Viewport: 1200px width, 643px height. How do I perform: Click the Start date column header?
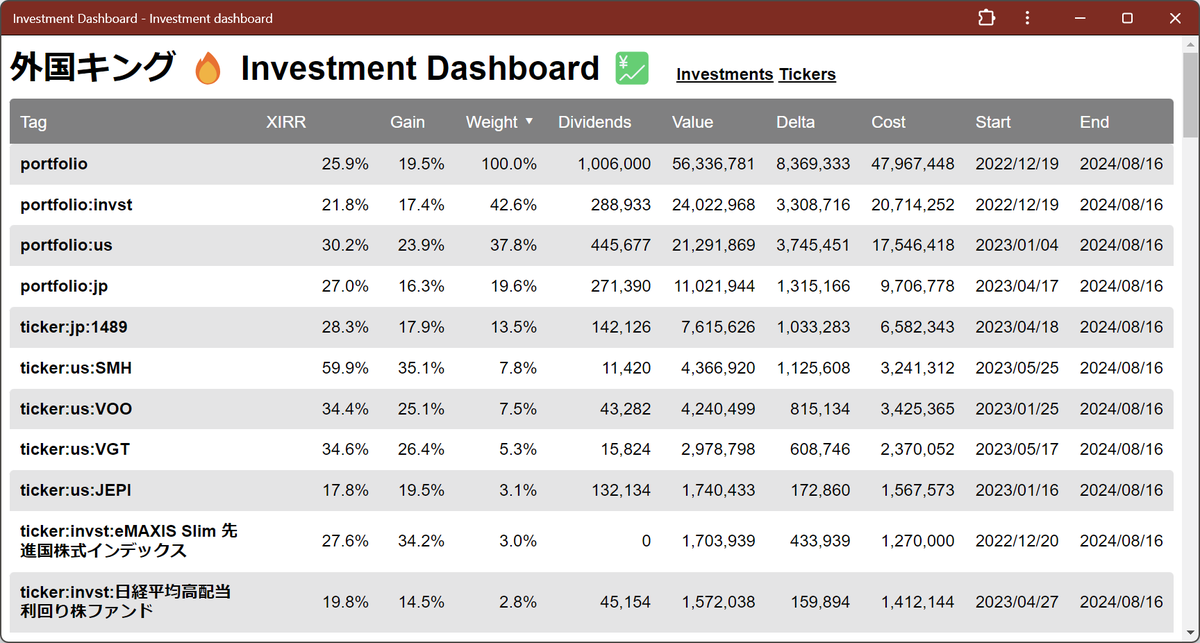[993, 122]
